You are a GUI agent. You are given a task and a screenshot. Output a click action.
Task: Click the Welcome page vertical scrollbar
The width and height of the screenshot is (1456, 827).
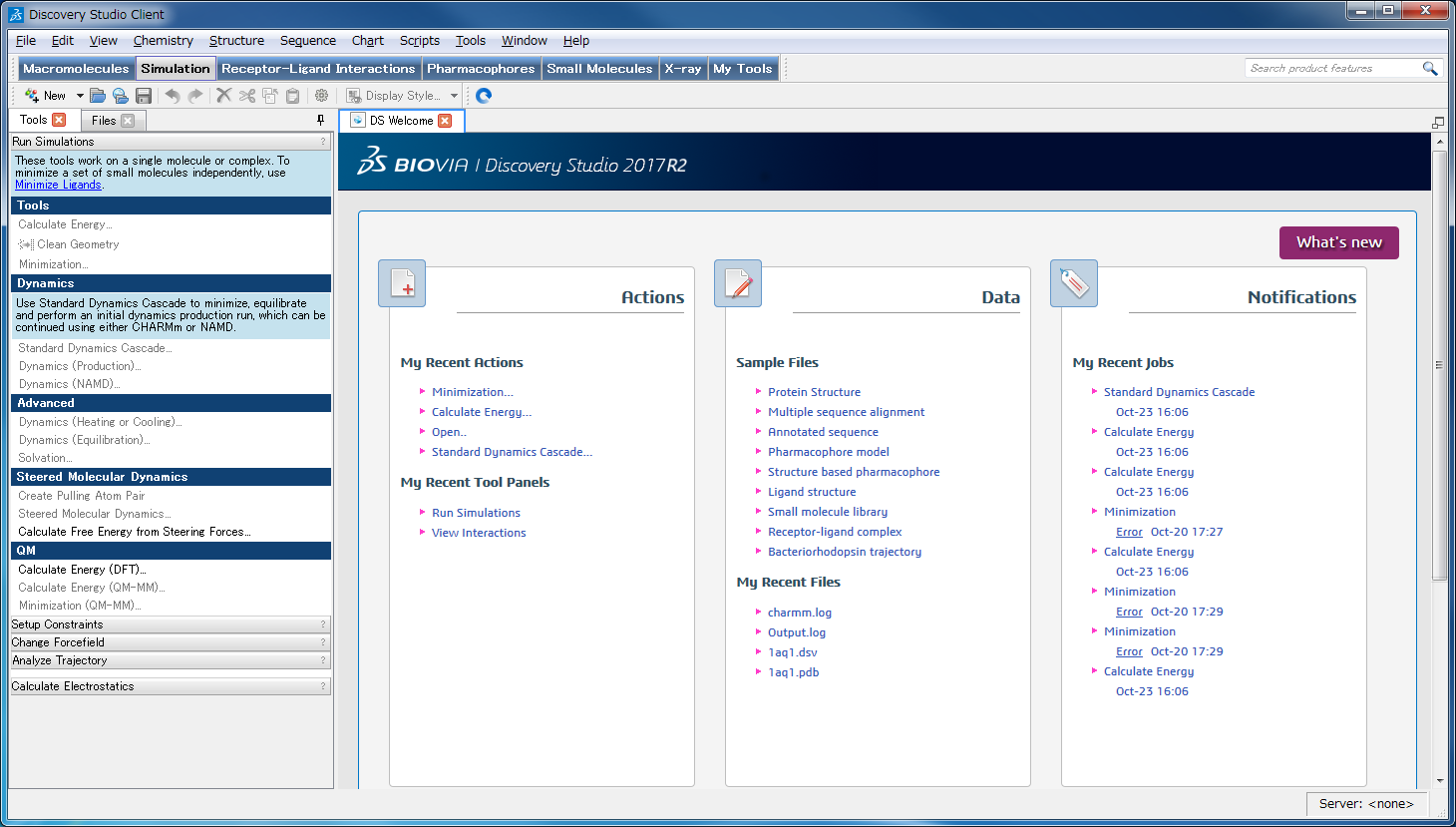(x=1438, y=364)
